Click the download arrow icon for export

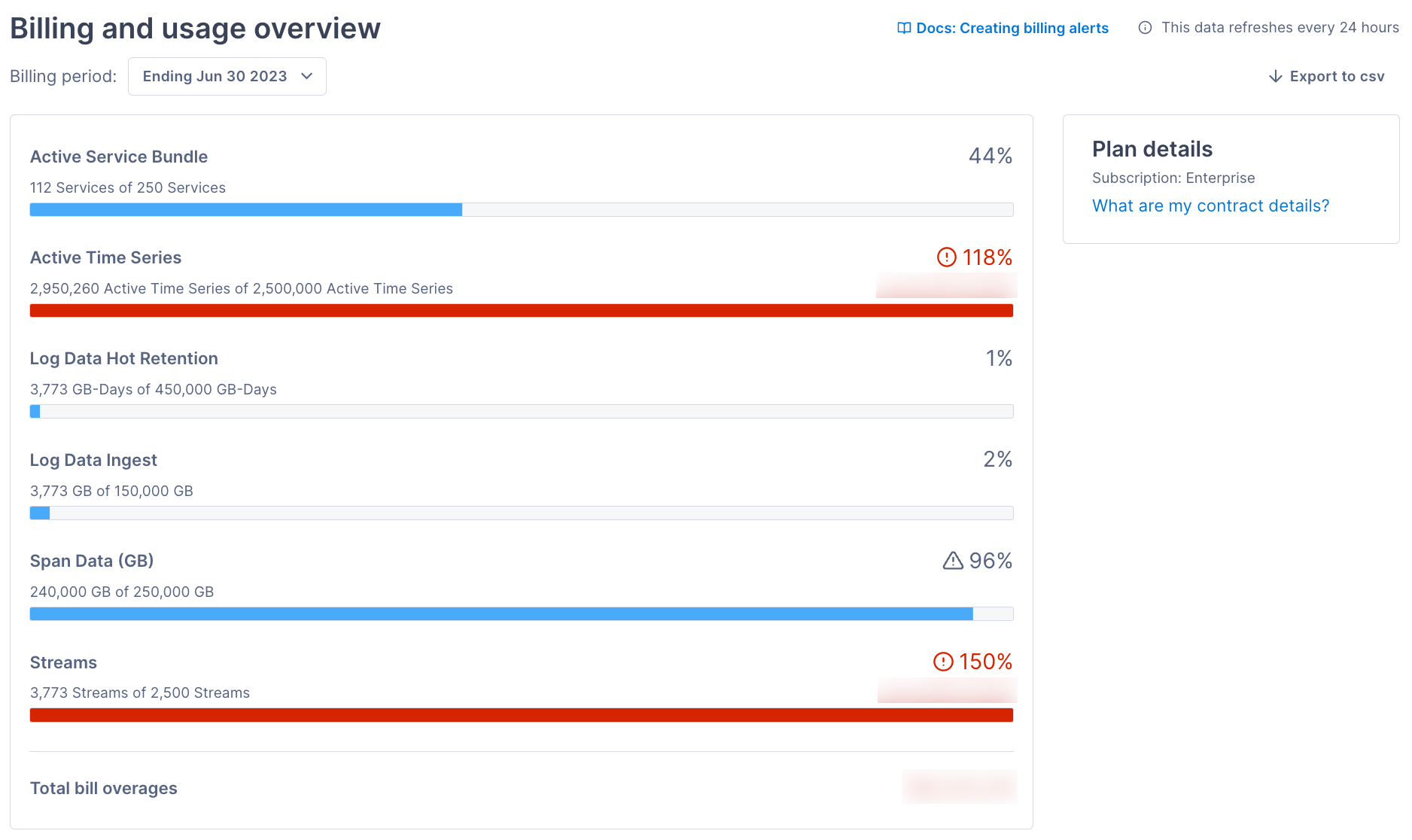pos(1275,77)
